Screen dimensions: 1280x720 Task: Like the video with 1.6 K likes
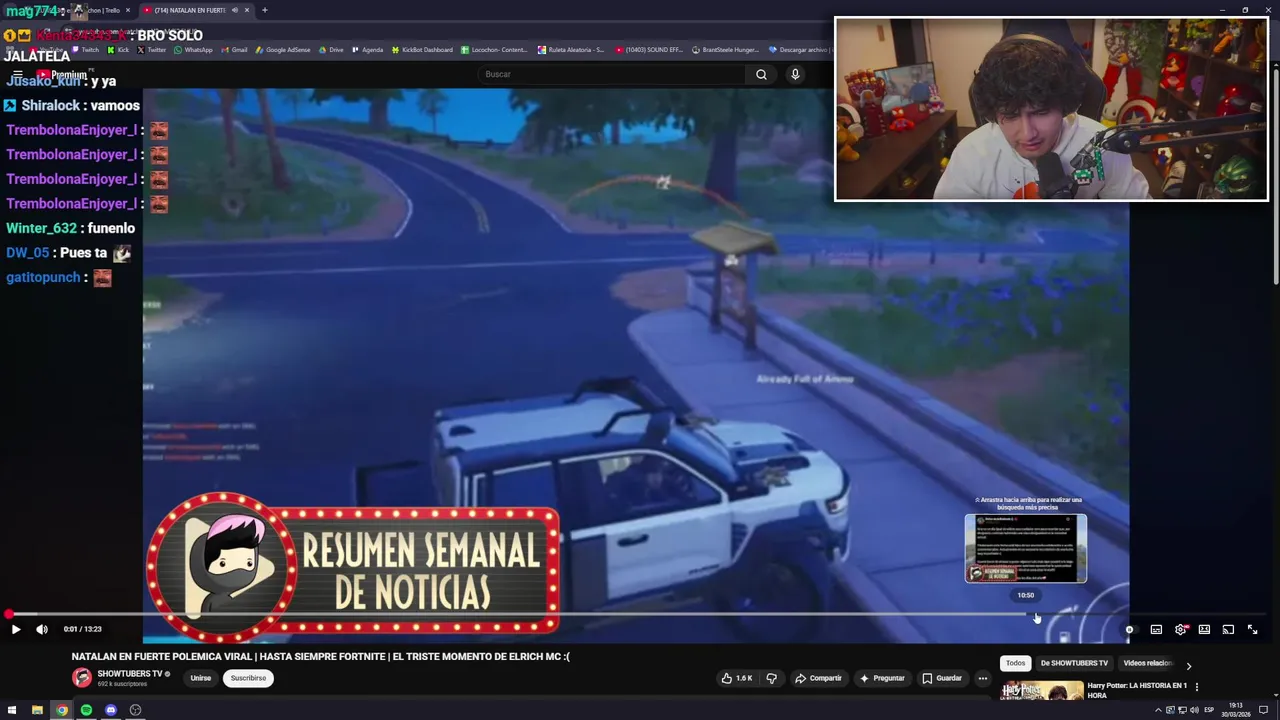(x=737, y=678)
